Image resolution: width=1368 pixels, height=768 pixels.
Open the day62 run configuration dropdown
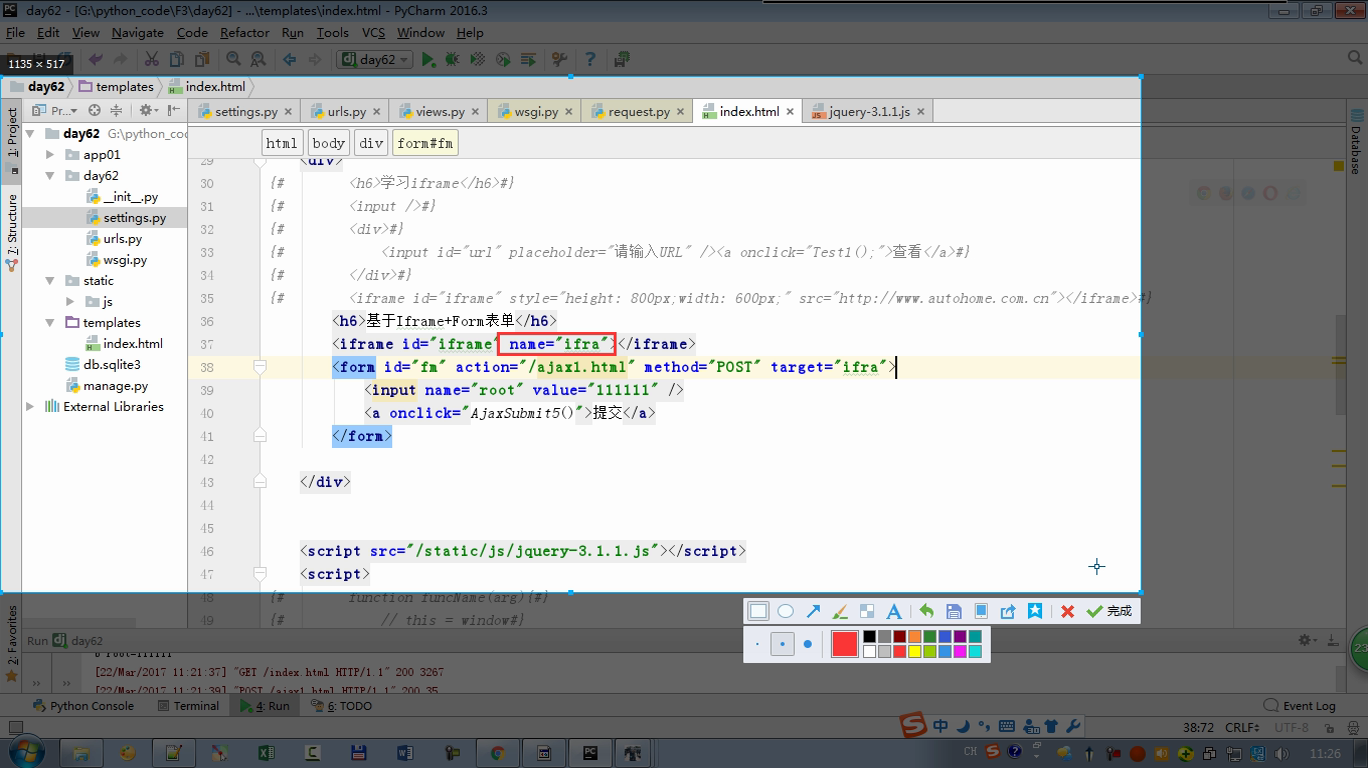375,60
